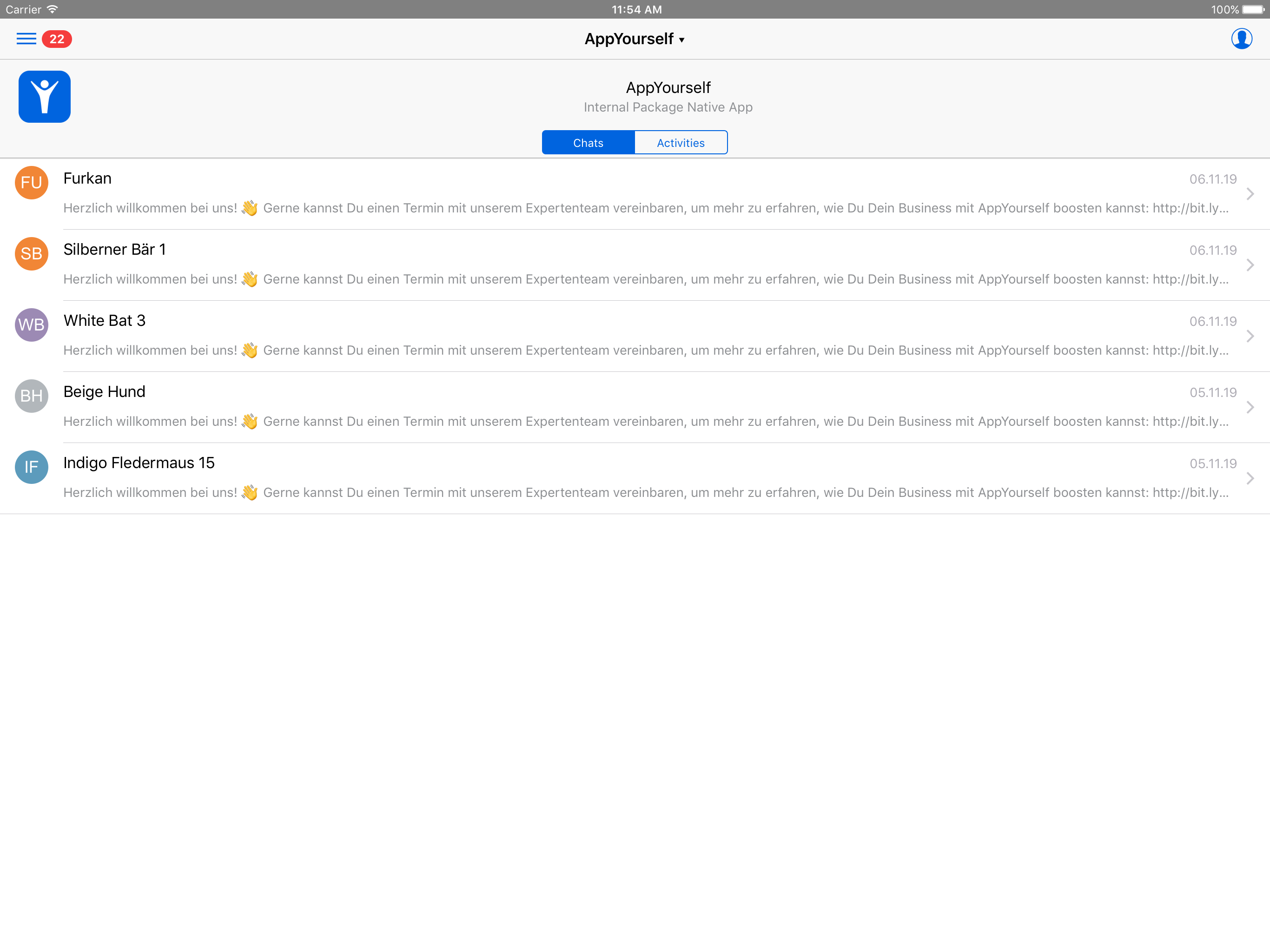The height and width of the screenshot is (952, 1270).
Task: Switch to the Chats tab
Action: coord(588,142)
